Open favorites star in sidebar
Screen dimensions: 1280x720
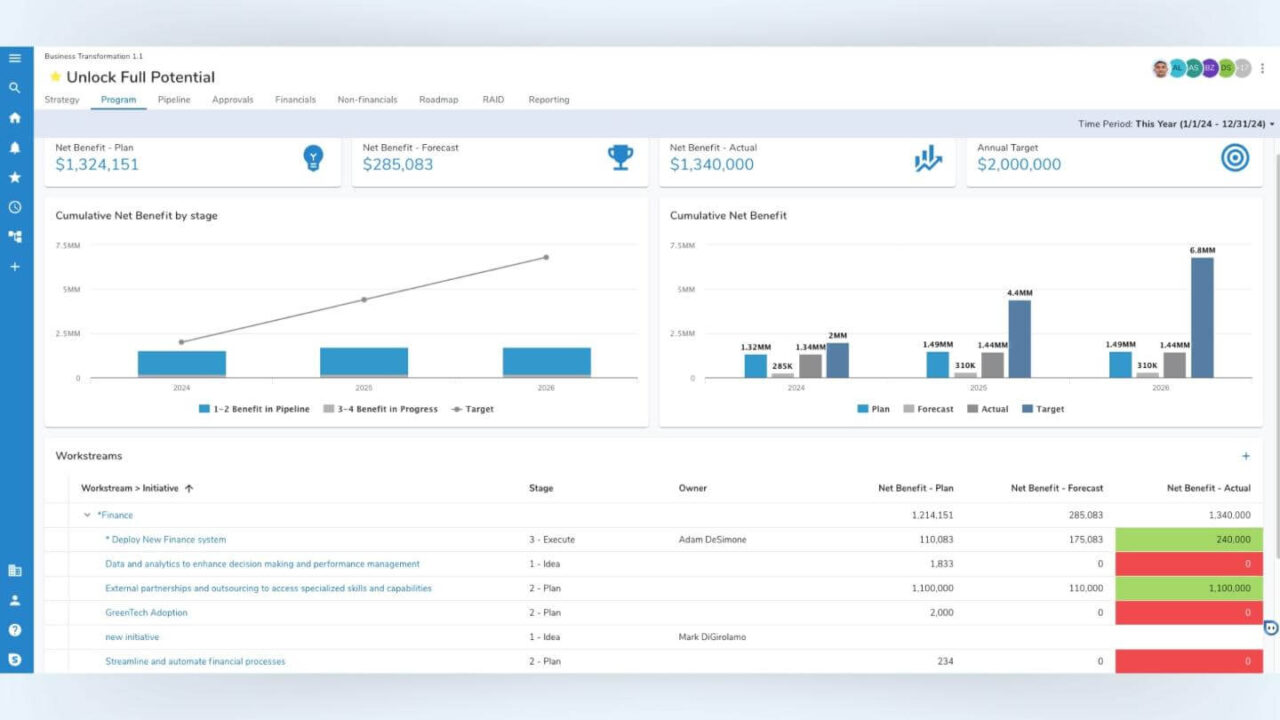[x=15, y=177]
